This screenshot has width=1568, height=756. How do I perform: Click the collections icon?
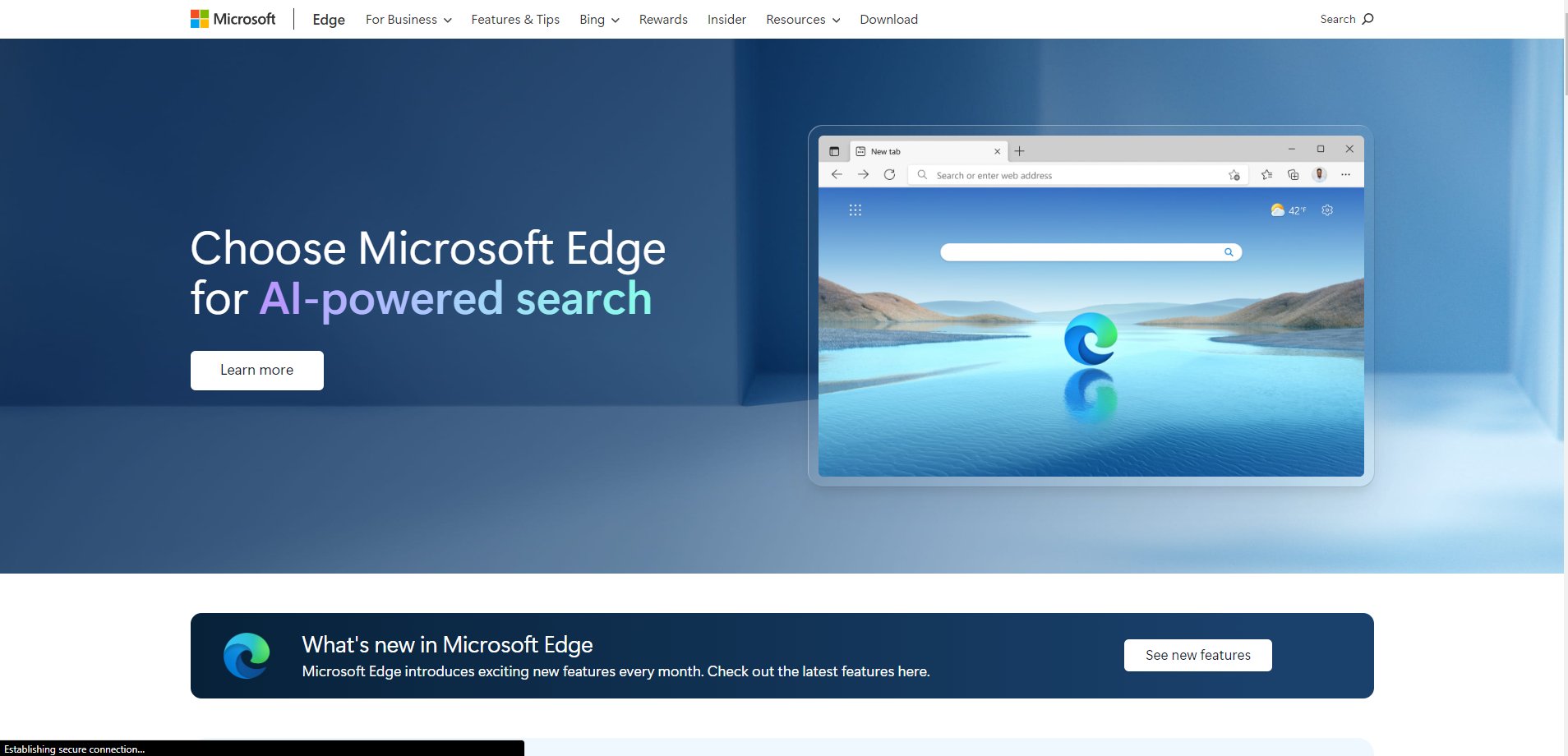point(1293,174)
